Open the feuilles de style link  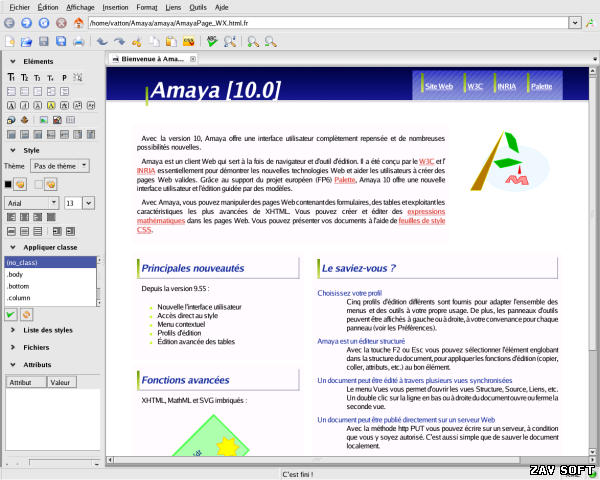click(x=422, y=220)
